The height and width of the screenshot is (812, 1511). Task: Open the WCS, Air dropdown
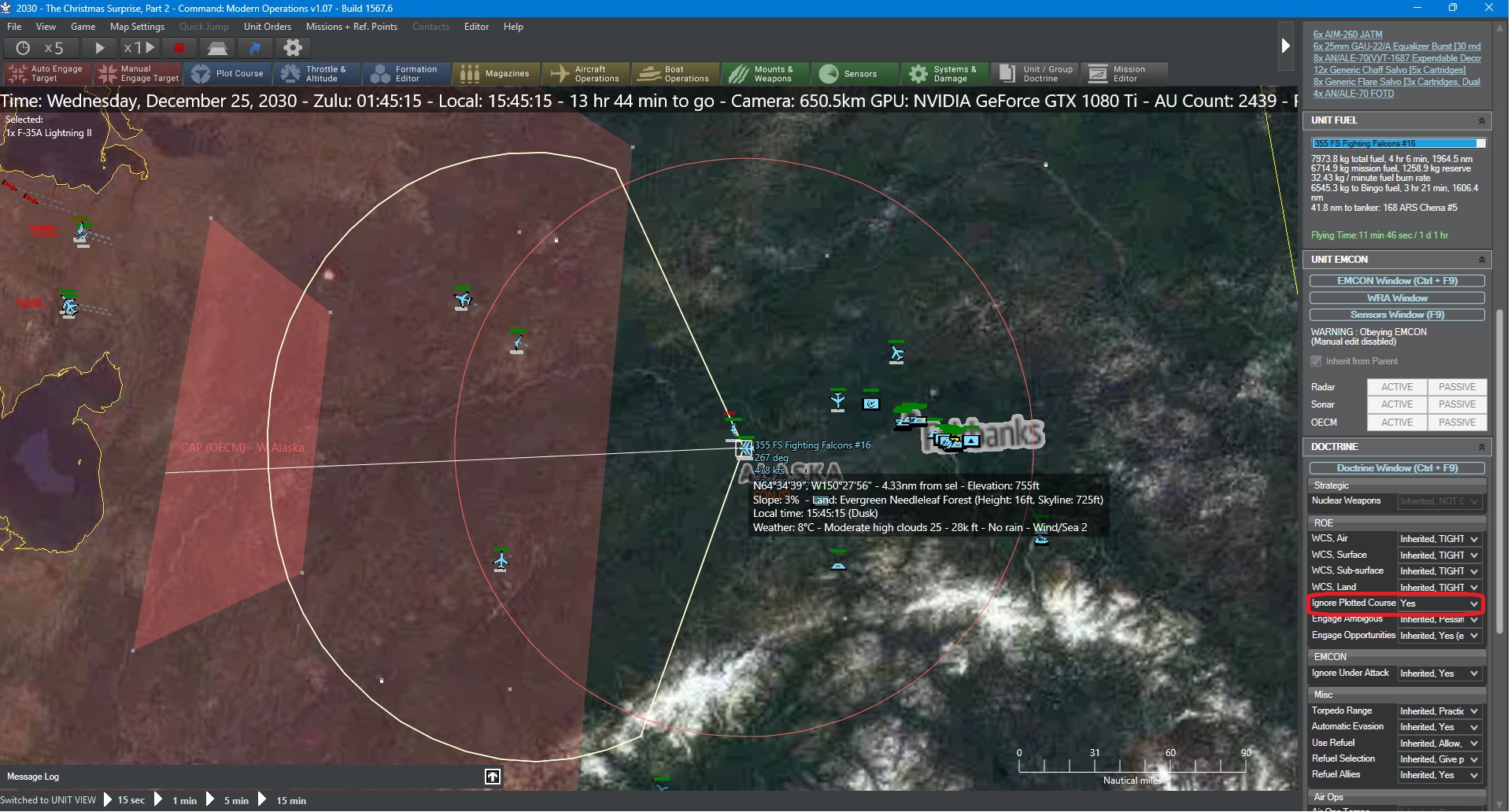(x=1440, y=539)
